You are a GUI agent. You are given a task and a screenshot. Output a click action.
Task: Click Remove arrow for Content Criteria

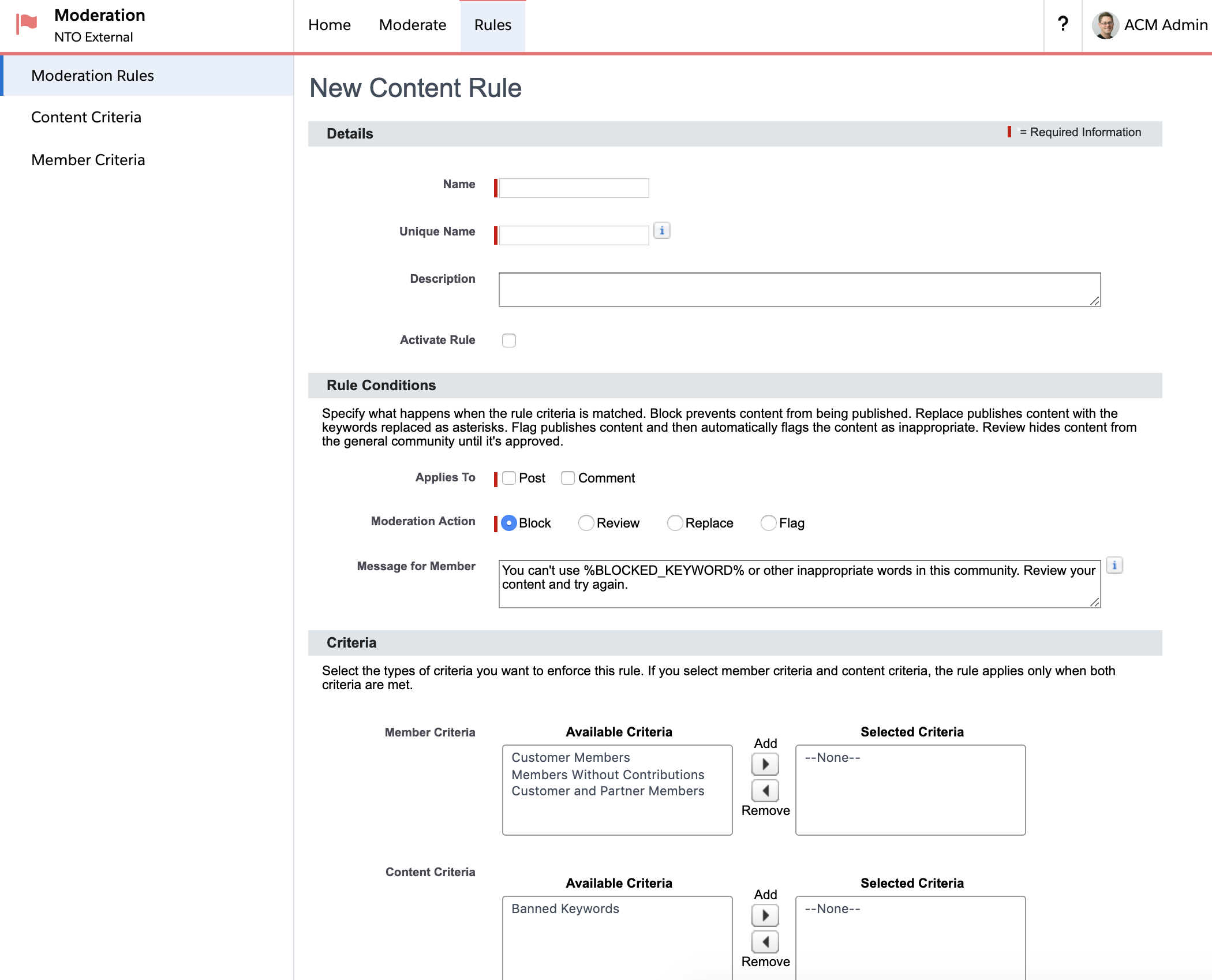pyautogui.click(x=765, y=942)
